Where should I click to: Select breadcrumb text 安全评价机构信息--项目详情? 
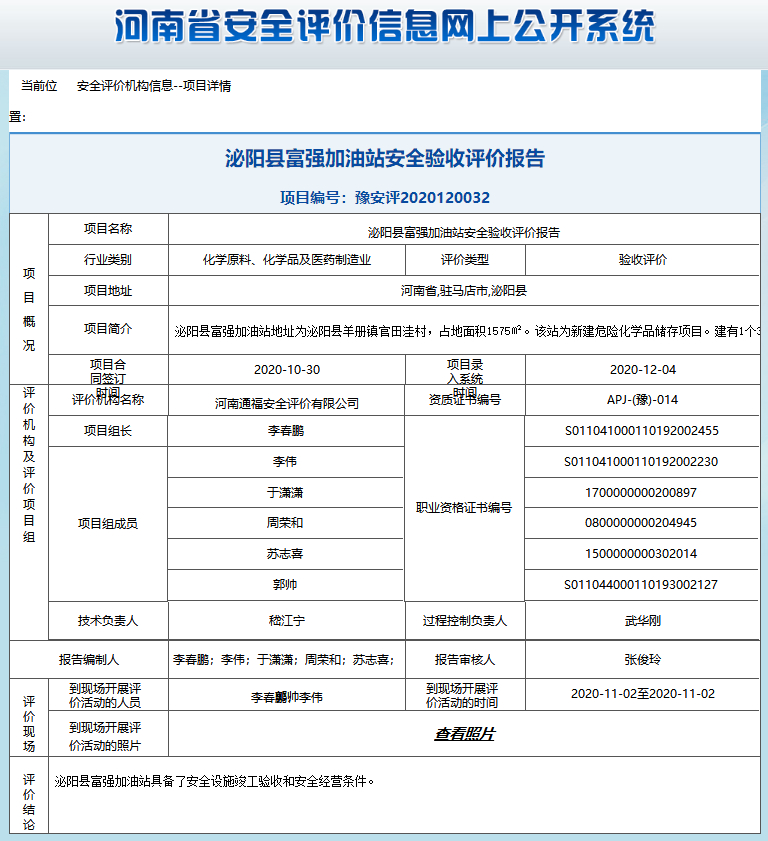click(x=154, y=86)
